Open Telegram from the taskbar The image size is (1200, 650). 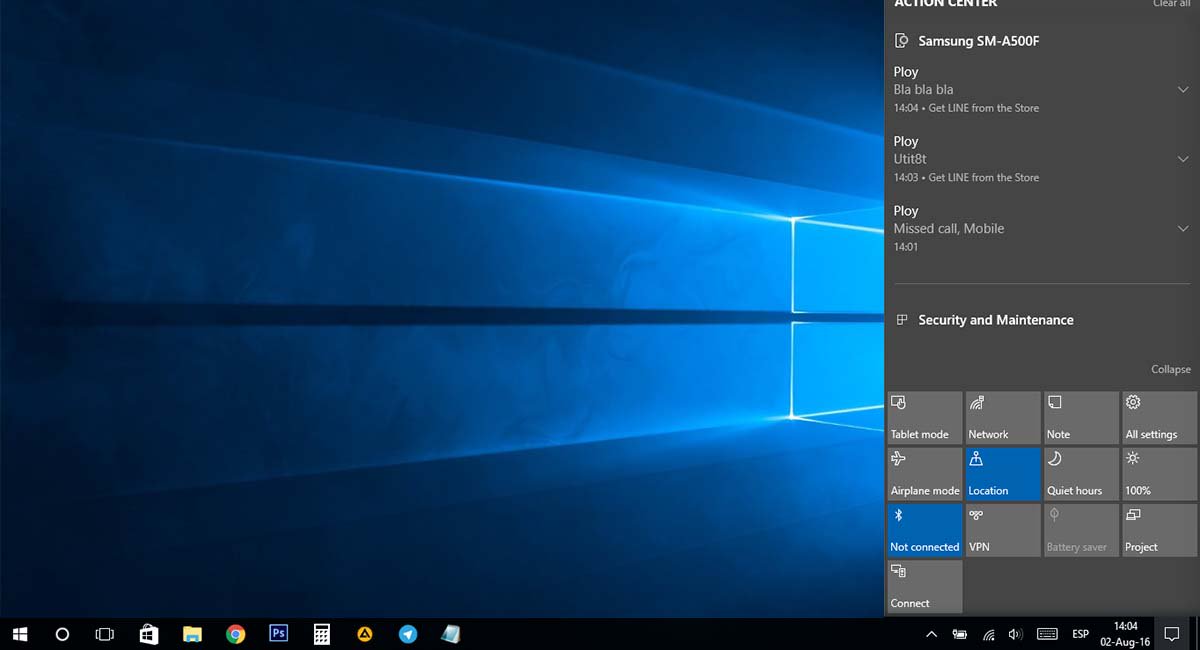[408, 634]
